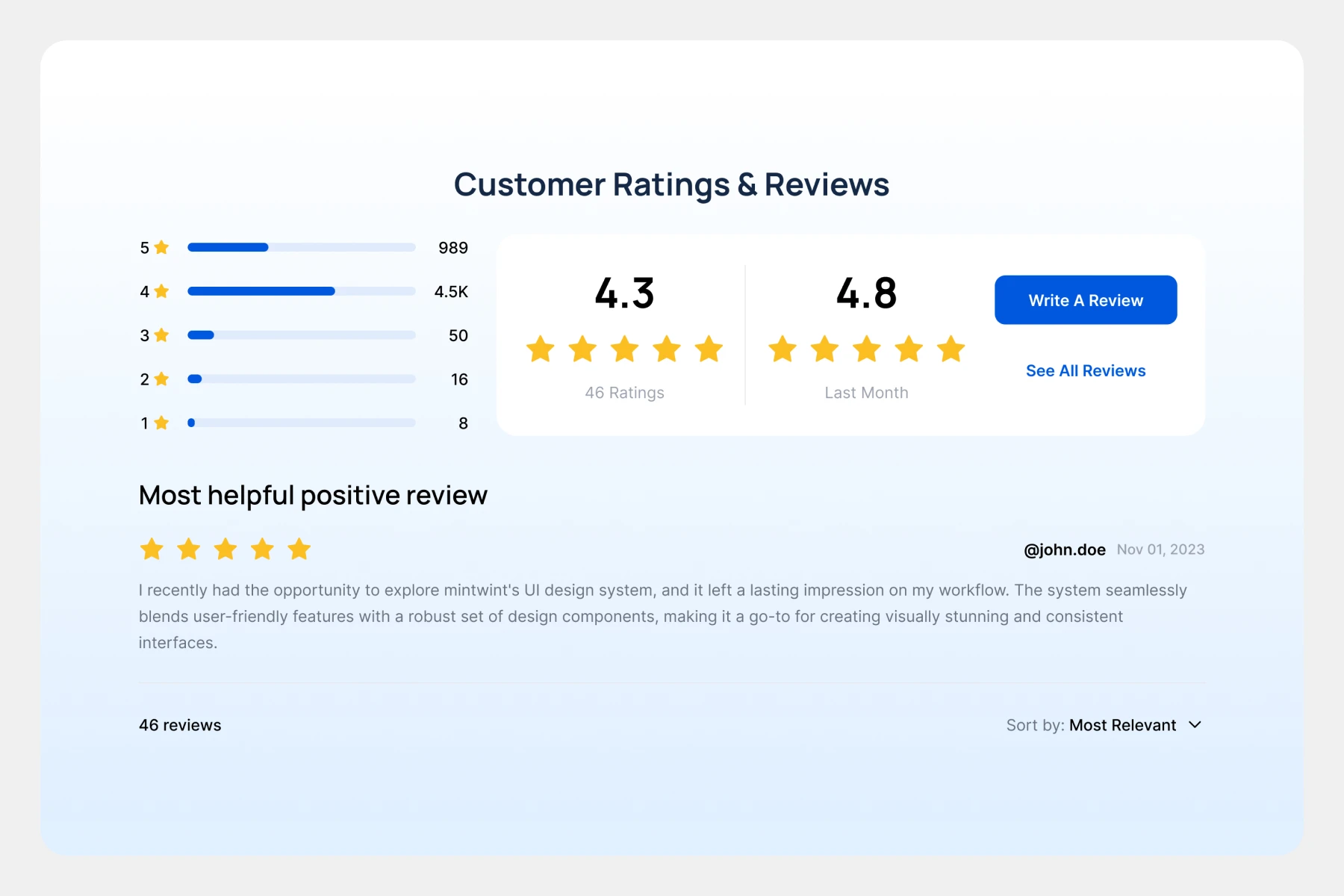Click the 46 reviews count text
This screenshot has height=896, width=1344.
(180, 725)
